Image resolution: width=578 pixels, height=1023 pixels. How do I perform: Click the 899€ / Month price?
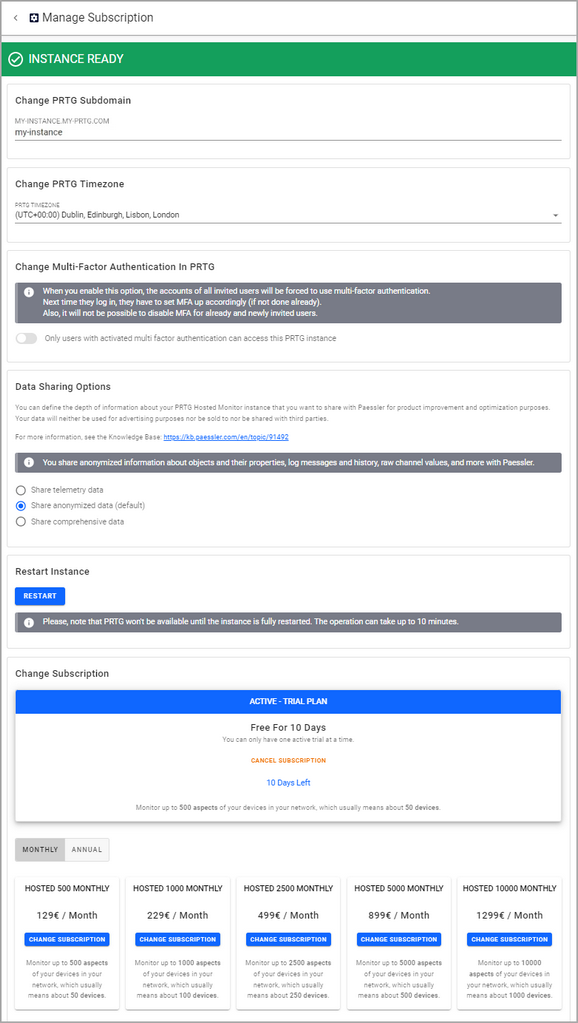tap(399, 915)
